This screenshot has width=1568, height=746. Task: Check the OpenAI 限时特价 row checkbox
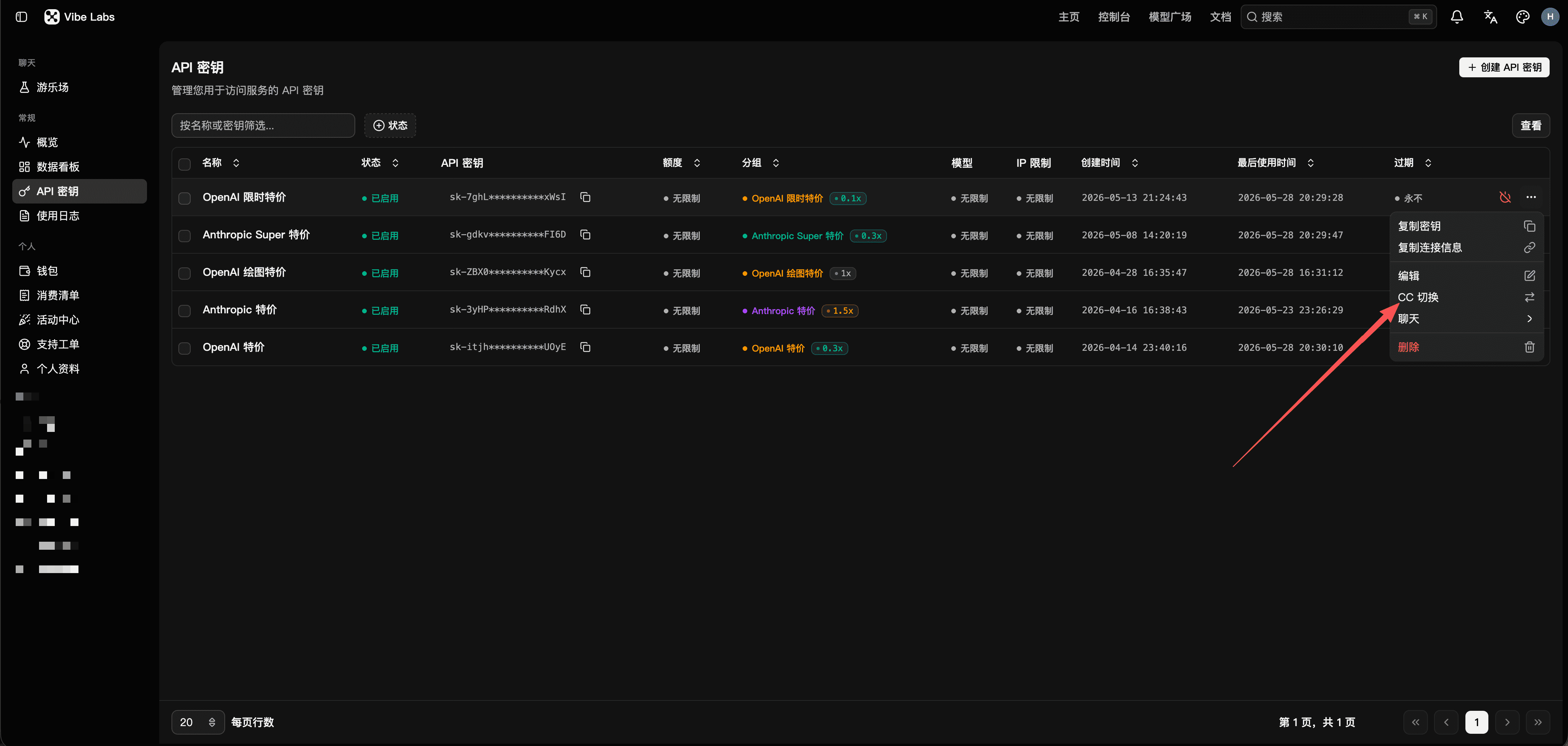[x=185, y=199]
